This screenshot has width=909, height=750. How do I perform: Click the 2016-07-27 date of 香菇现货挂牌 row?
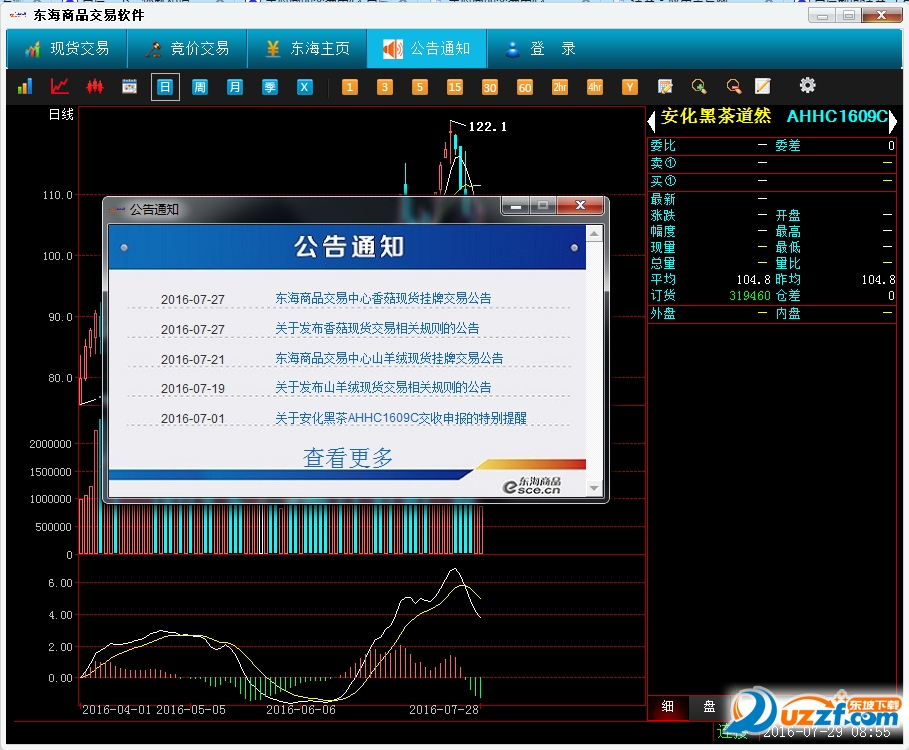coord(192,300)
